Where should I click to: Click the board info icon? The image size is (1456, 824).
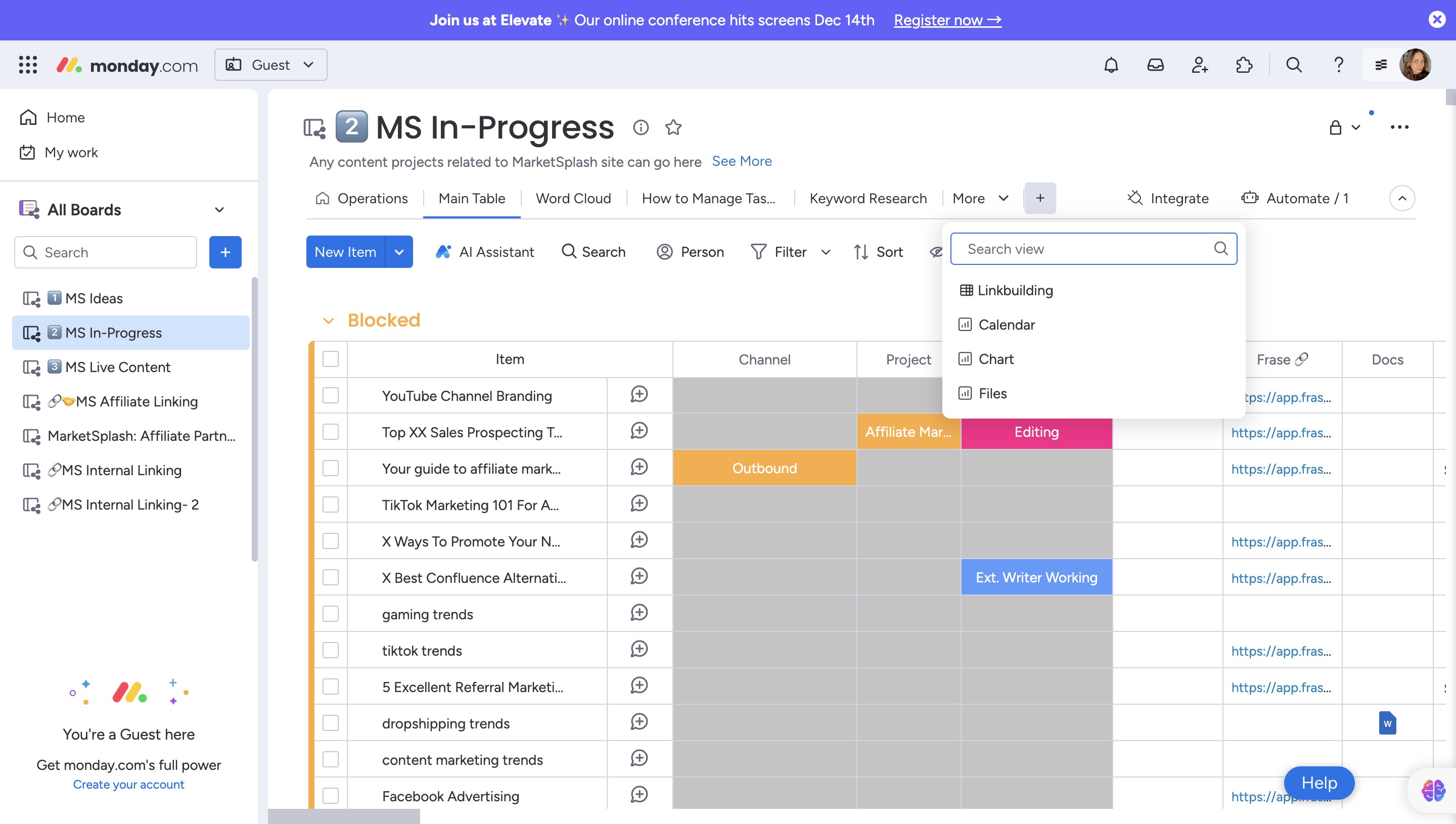click(641, 127)
